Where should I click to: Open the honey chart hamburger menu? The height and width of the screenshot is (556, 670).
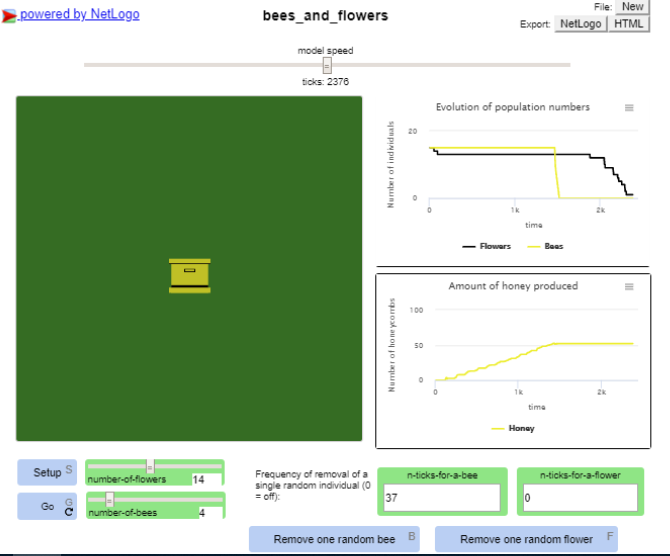(629, 287)
